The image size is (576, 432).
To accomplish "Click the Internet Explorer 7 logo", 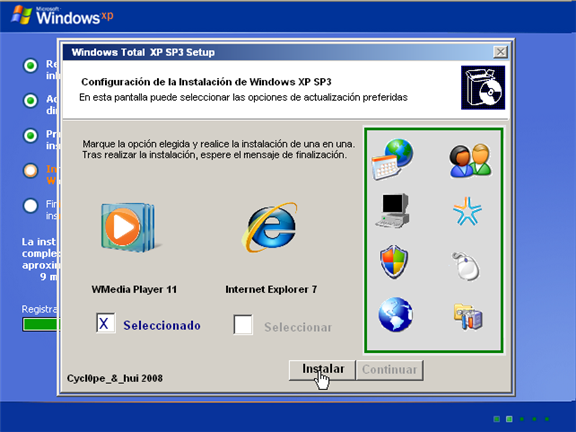I will pos(270,228).
